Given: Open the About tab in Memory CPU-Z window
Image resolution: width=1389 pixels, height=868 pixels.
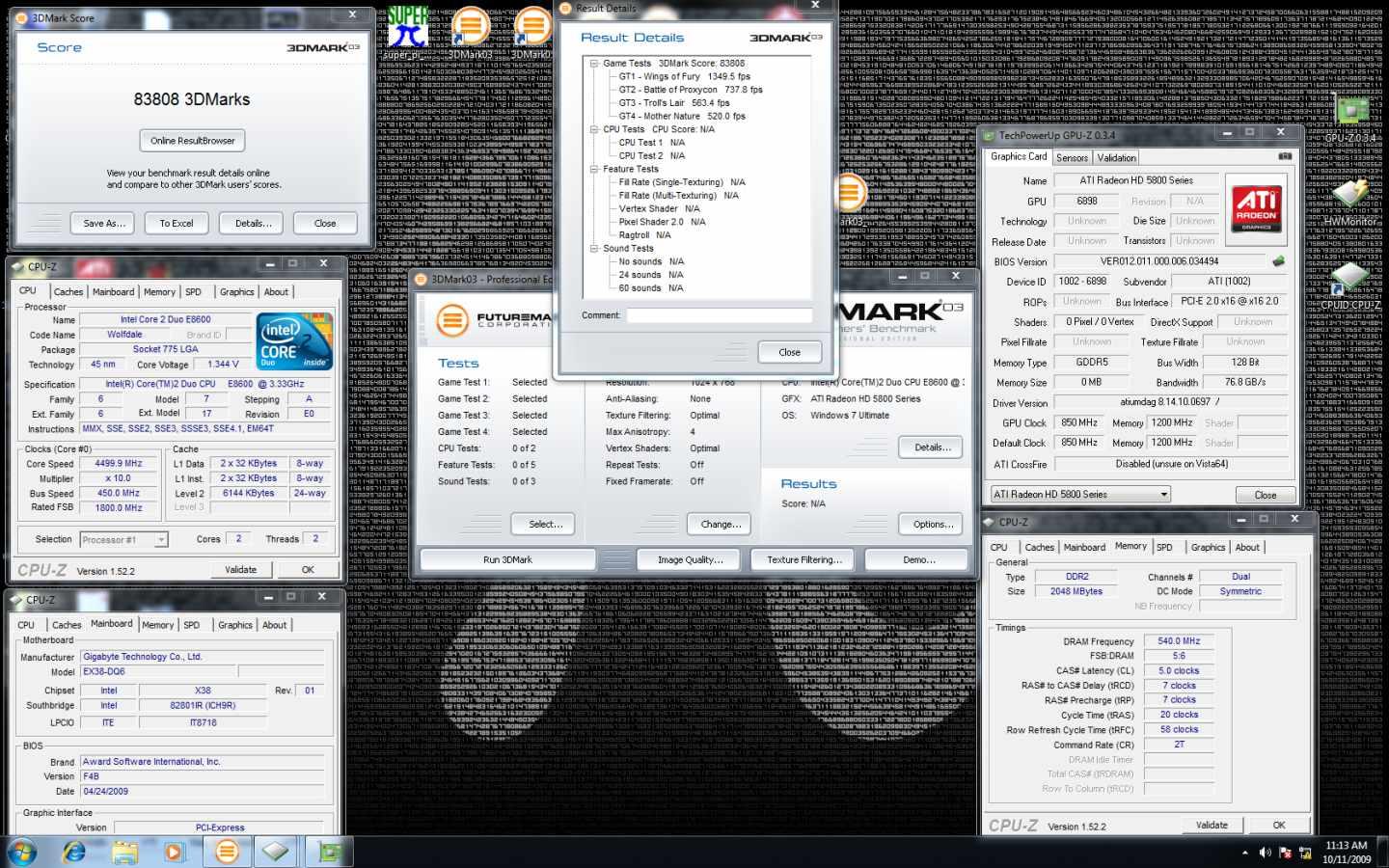Looking at the screenshot, I should pyautogui.click(x=1247, y=548).
